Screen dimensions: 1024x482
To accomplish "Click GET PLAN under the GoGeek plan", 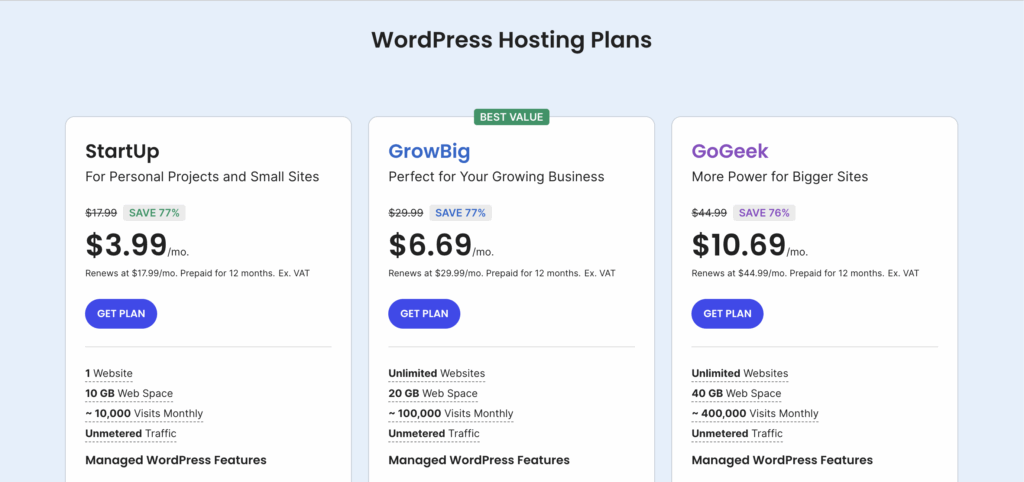I will tap(727, 313).
